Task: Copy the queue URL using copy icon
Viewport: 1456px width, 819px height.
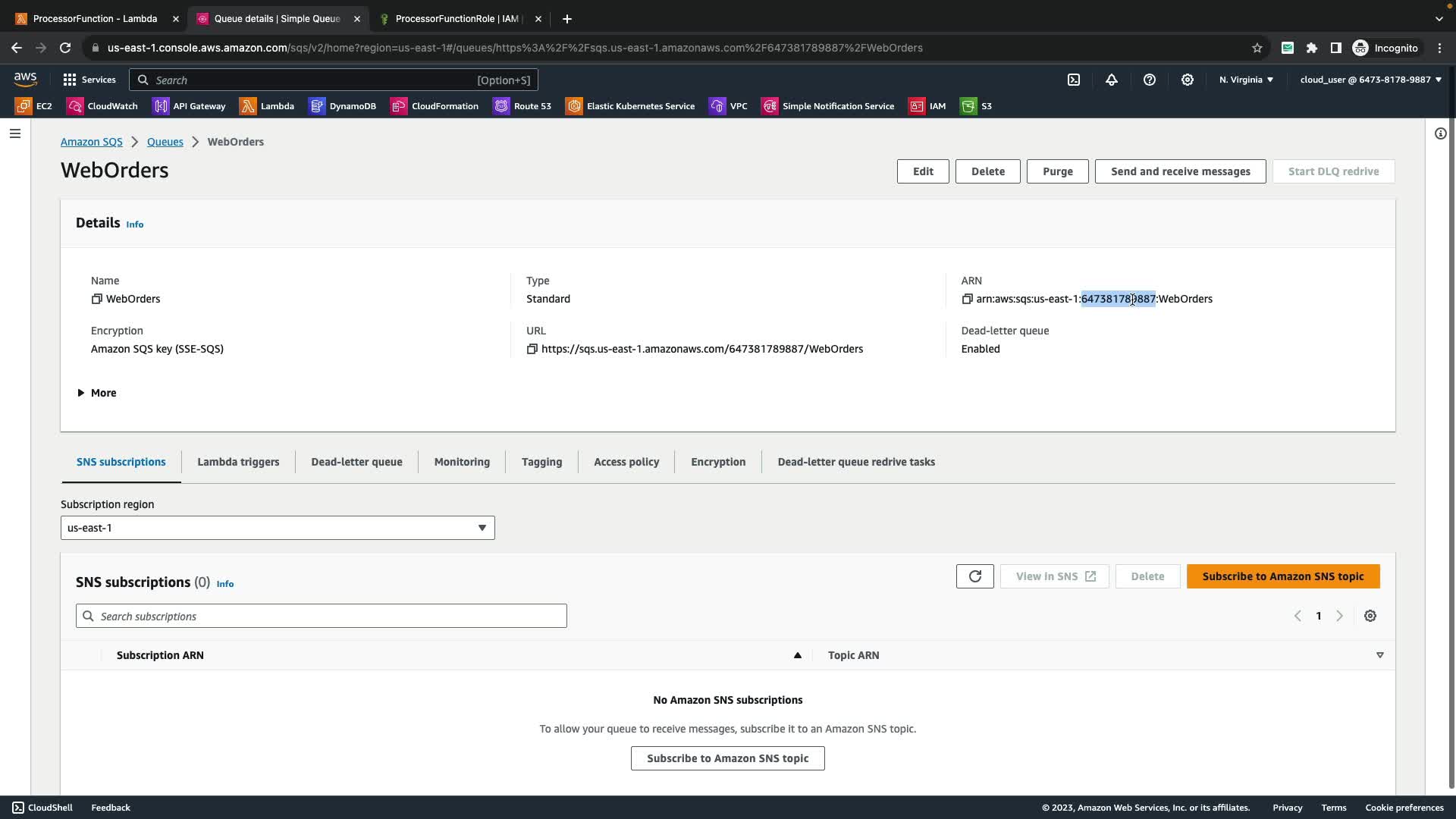Action: click(x=532, y=349)
